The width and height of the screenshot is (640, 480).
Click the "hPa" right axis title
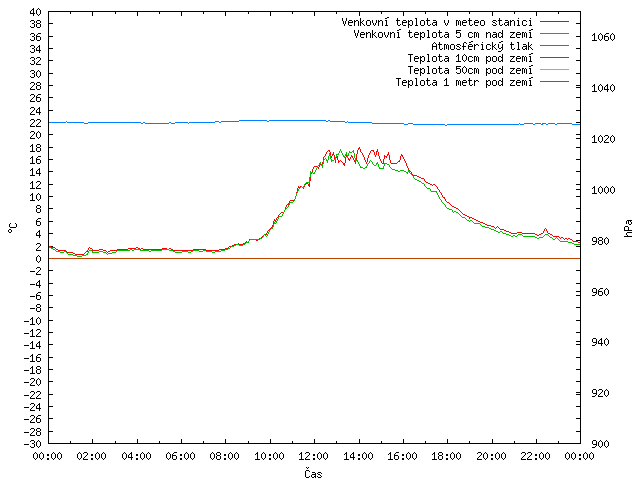[x=628, y=228]
